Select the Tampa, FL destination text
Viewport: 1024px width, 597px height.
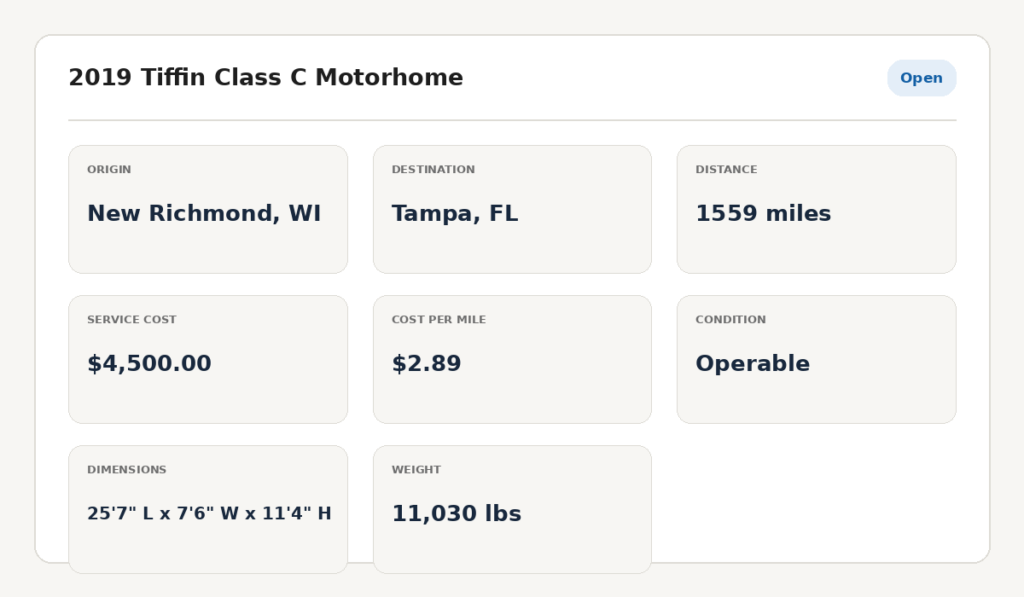click(455, 214)
